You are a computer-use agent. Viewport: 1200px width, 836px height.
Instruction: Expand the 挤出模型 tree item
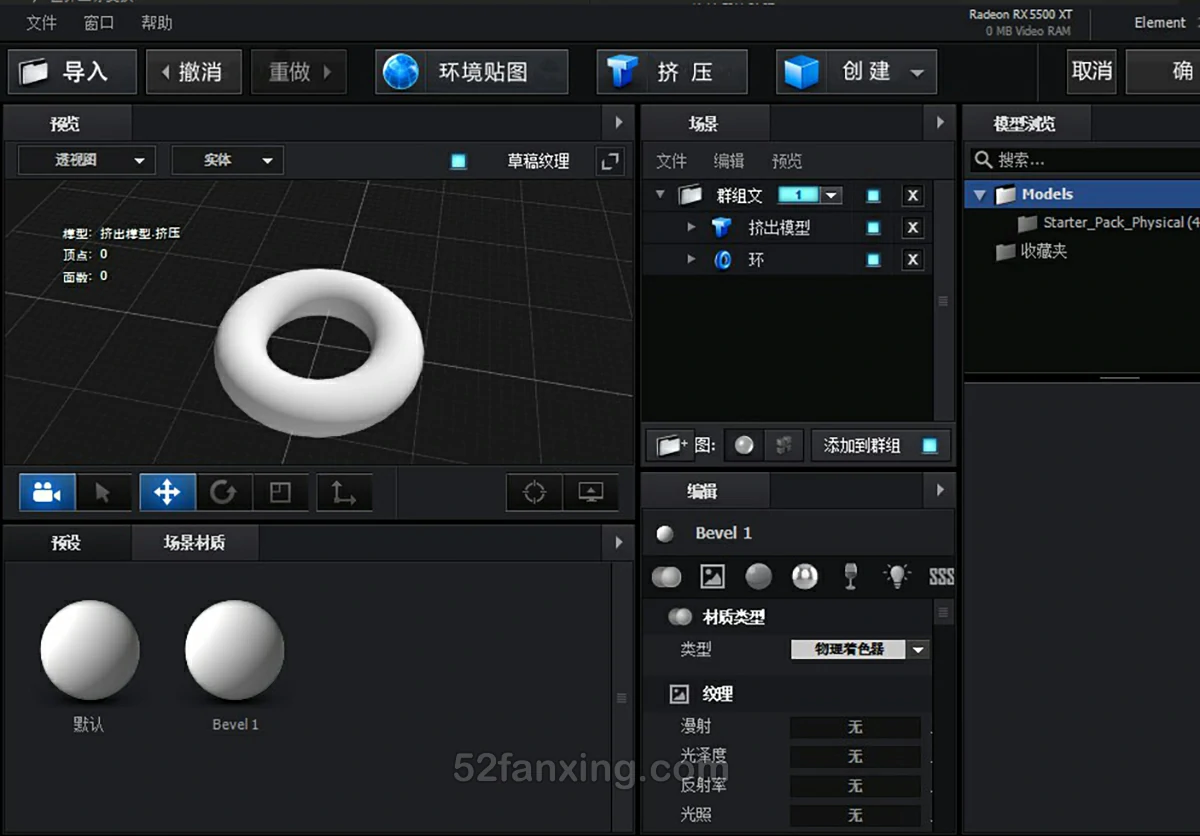coord(691,228)
